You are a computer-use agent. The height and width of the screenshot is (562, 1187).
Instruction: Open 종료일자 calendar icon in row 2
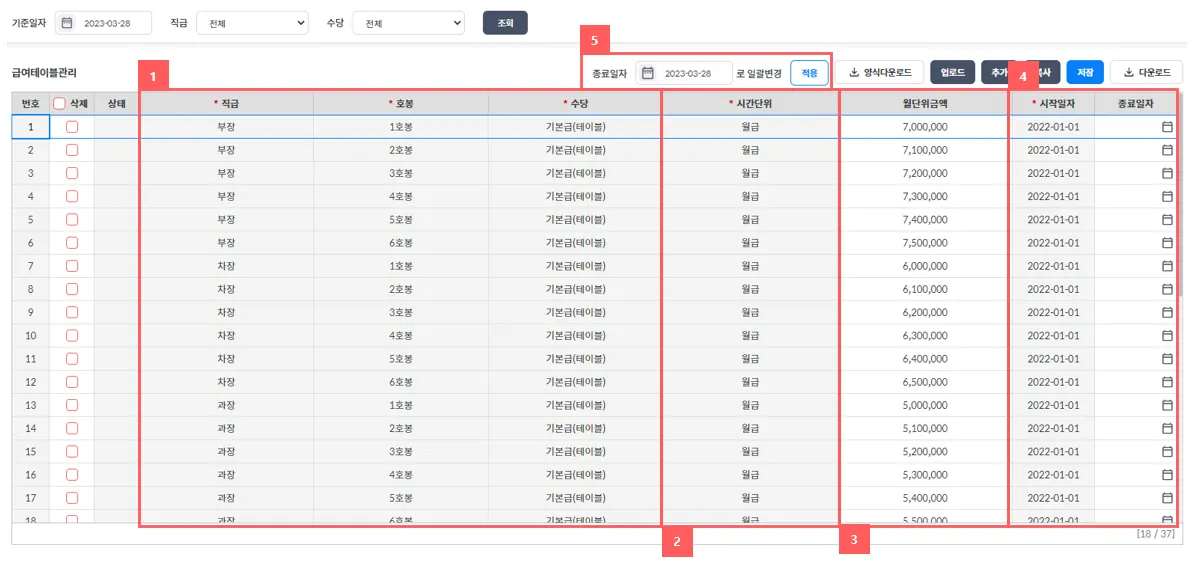click(1167, 151)
